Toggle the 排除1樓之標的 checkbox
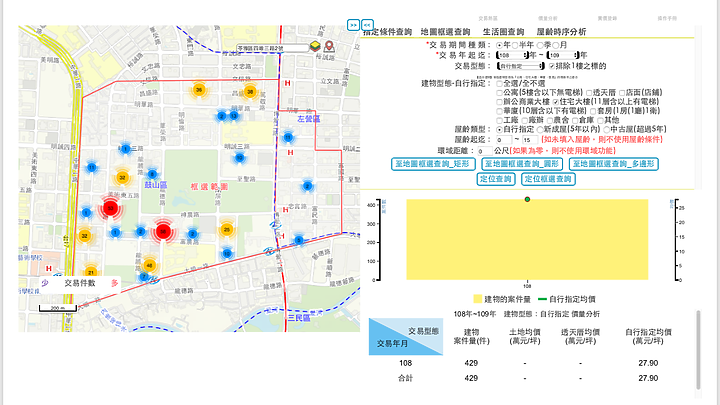The width and height of the screenshot is (720, 405). tap(552, 66)
